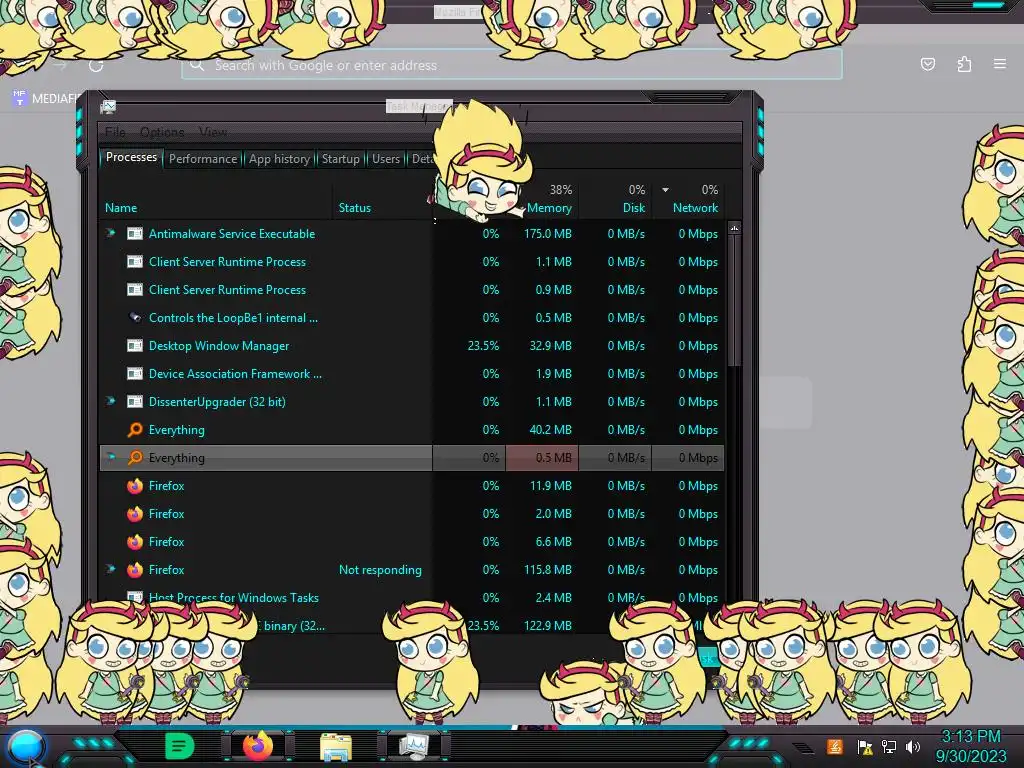Select the Desktop Window Manager row name

point(219,346)
